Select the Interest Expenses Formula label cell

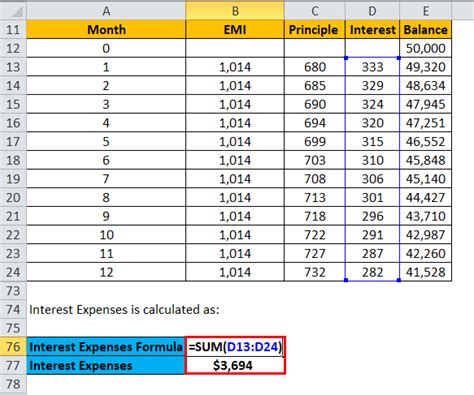[106, 347]
